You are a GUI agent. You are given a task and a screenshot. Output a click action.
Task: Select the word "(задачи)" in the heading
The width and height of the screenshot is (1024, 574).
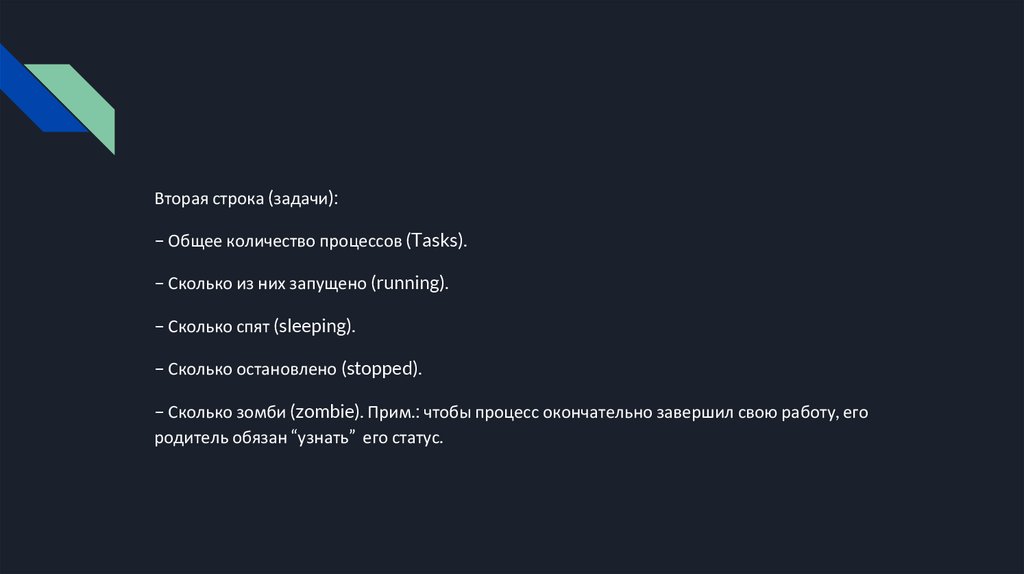click(302, 199)
